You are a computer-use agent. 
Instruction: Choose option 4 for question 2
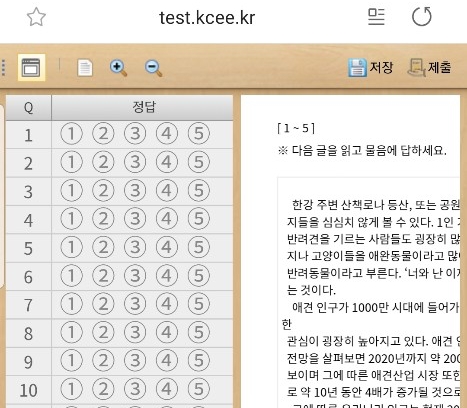(167, 162)
